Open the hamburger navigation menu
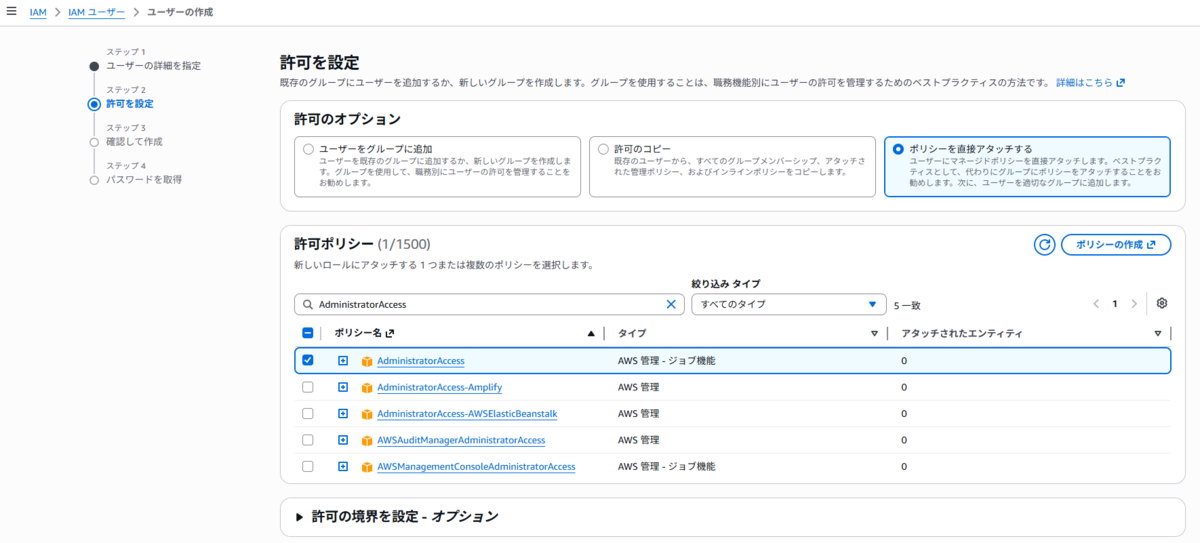The image size is (1200, 543). 11,11
